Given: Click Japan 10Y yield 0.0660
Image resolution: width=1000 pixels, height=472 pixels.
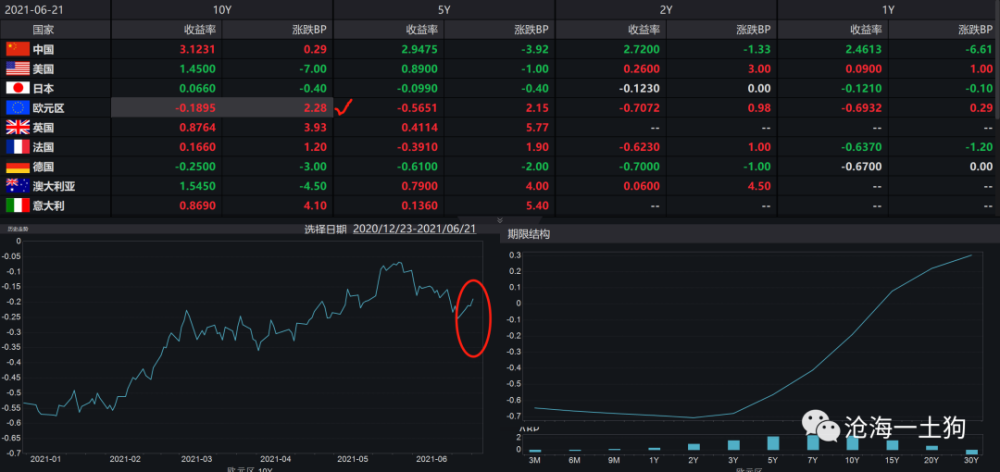Looking at the screenshot, I should (197, 88).
